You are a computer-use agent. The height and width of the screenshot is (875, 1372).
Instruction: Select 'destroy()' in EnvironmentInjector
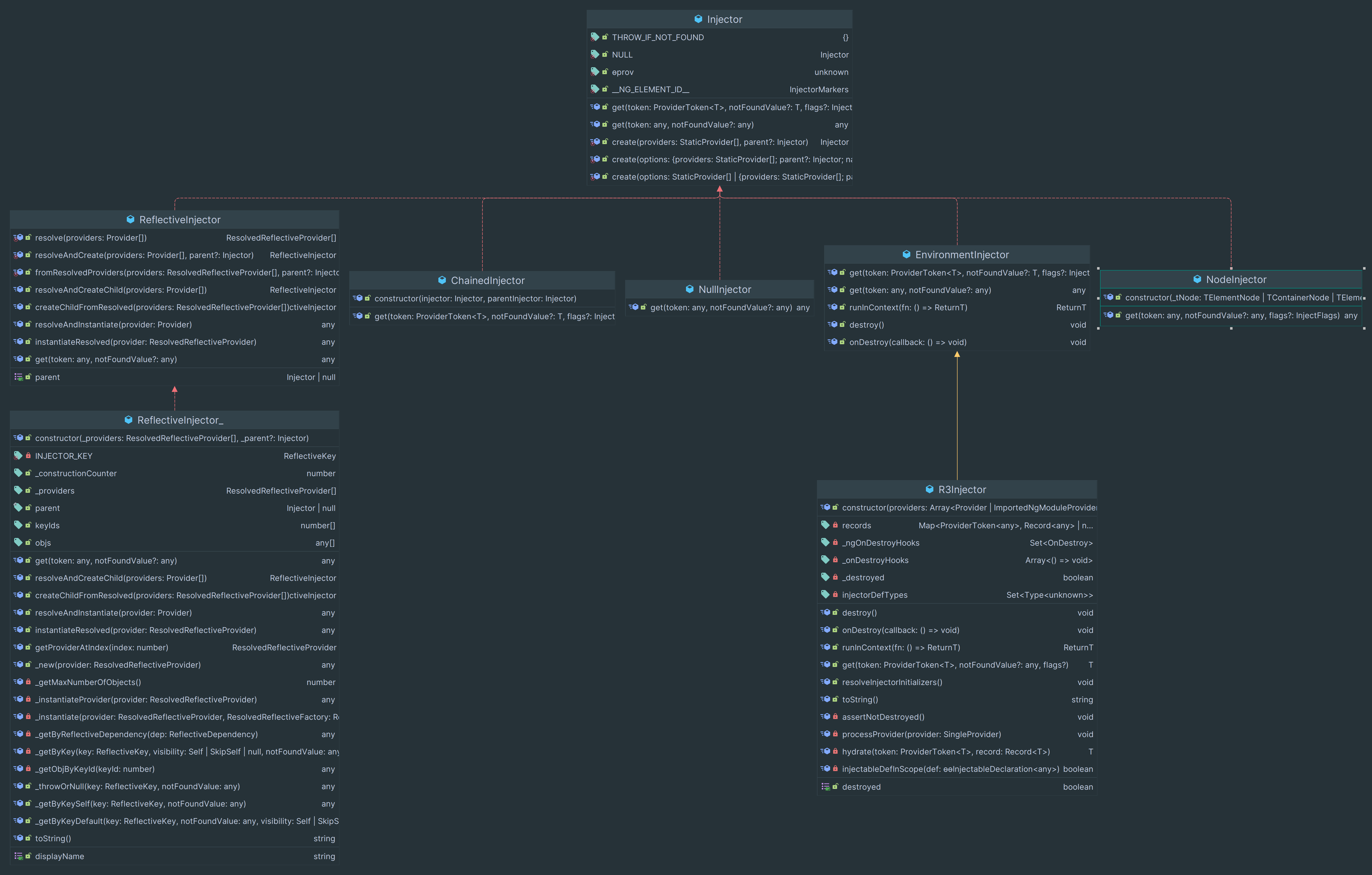click(957, 325)
